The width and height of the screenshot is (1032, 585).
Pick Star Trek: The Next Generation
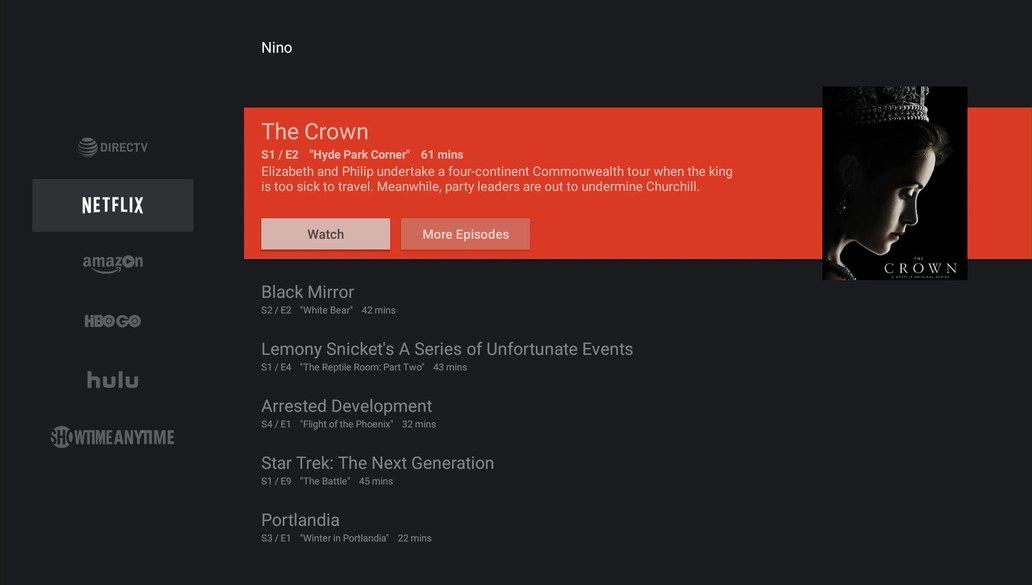(x=377, y=463)
